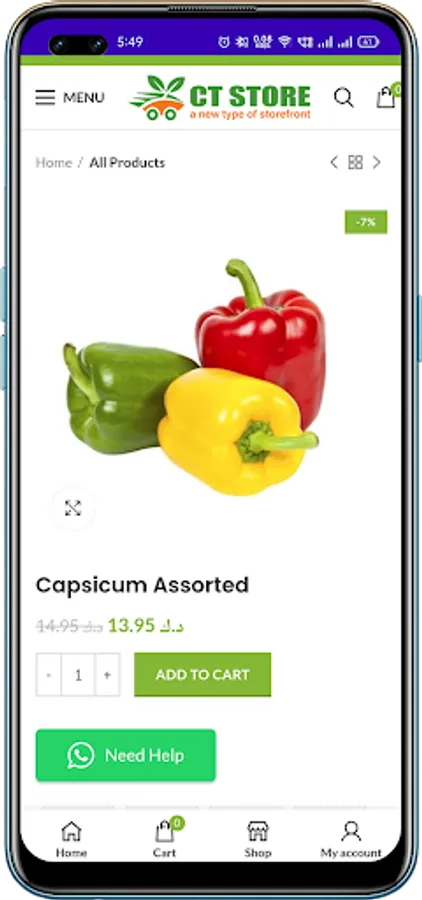Open the shopping bag in header
Image resolution: width=422 pixels, height=900 pixels.
pos(387,96)
